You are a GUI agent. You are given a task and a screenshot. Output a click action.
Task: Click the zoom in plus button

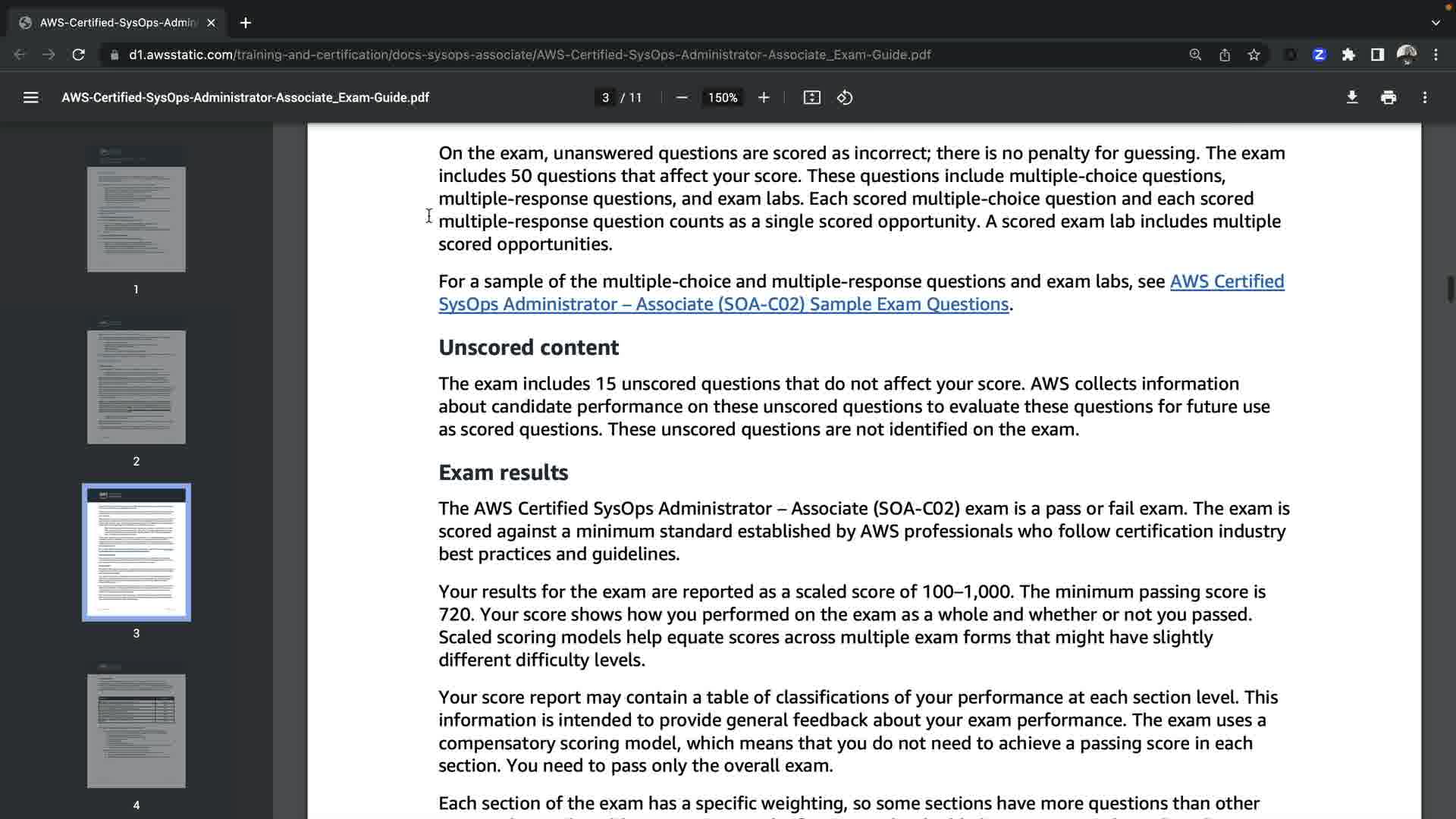pos(764,98)
